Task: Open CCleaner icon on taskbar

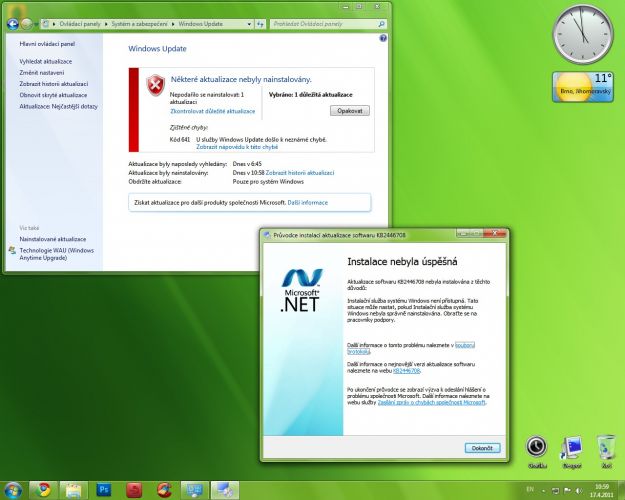Action: tap(164, 490)
